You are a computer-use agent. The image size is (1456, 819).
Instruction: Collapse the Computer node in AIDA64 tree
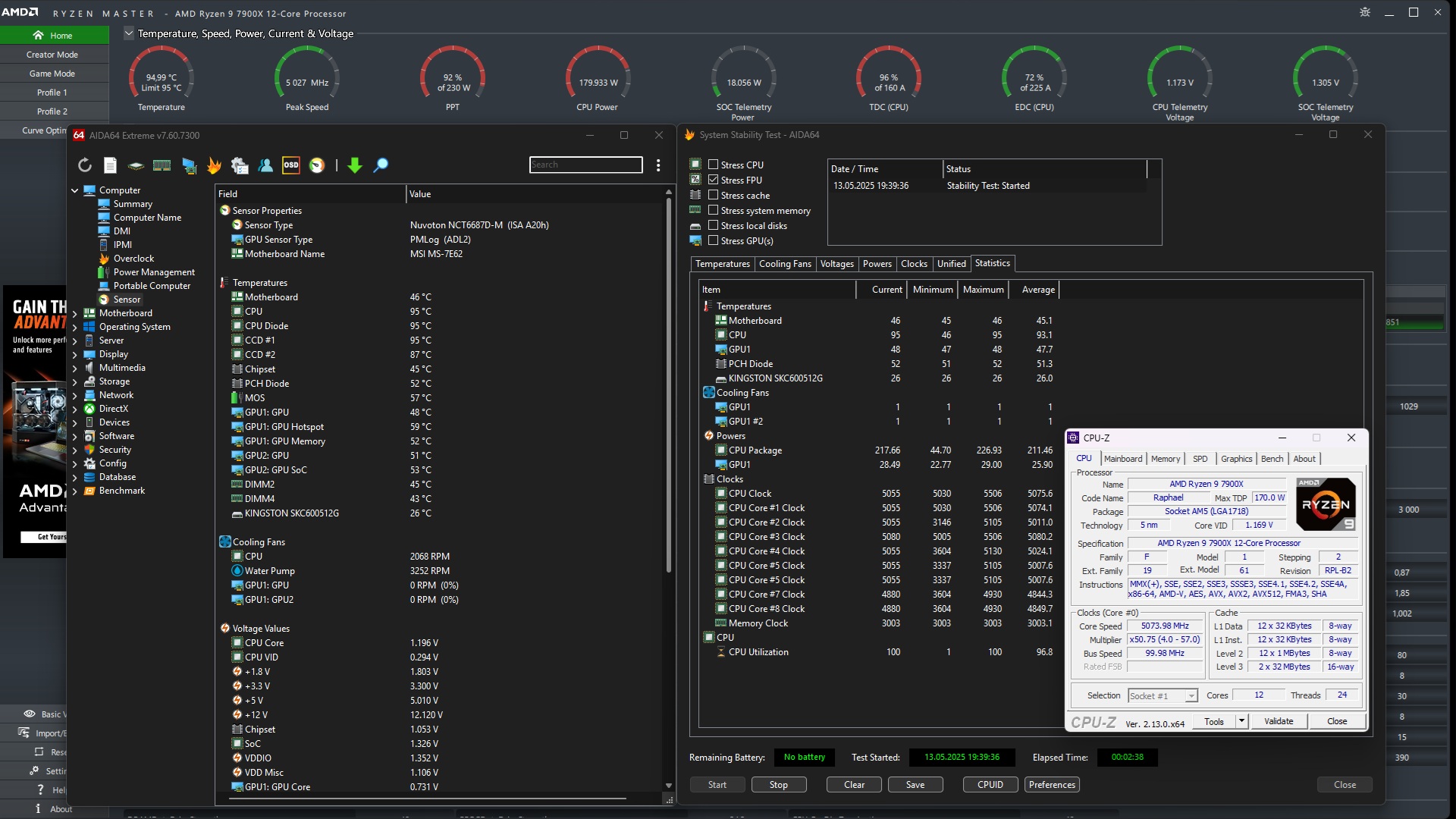(x=74, y=190)
